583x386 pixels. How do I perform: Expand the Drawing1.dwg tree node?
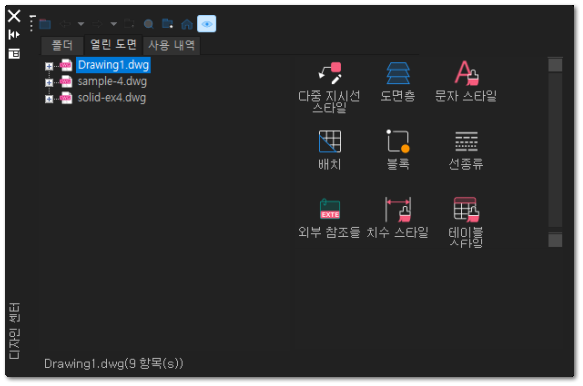(x=49, y=66)
